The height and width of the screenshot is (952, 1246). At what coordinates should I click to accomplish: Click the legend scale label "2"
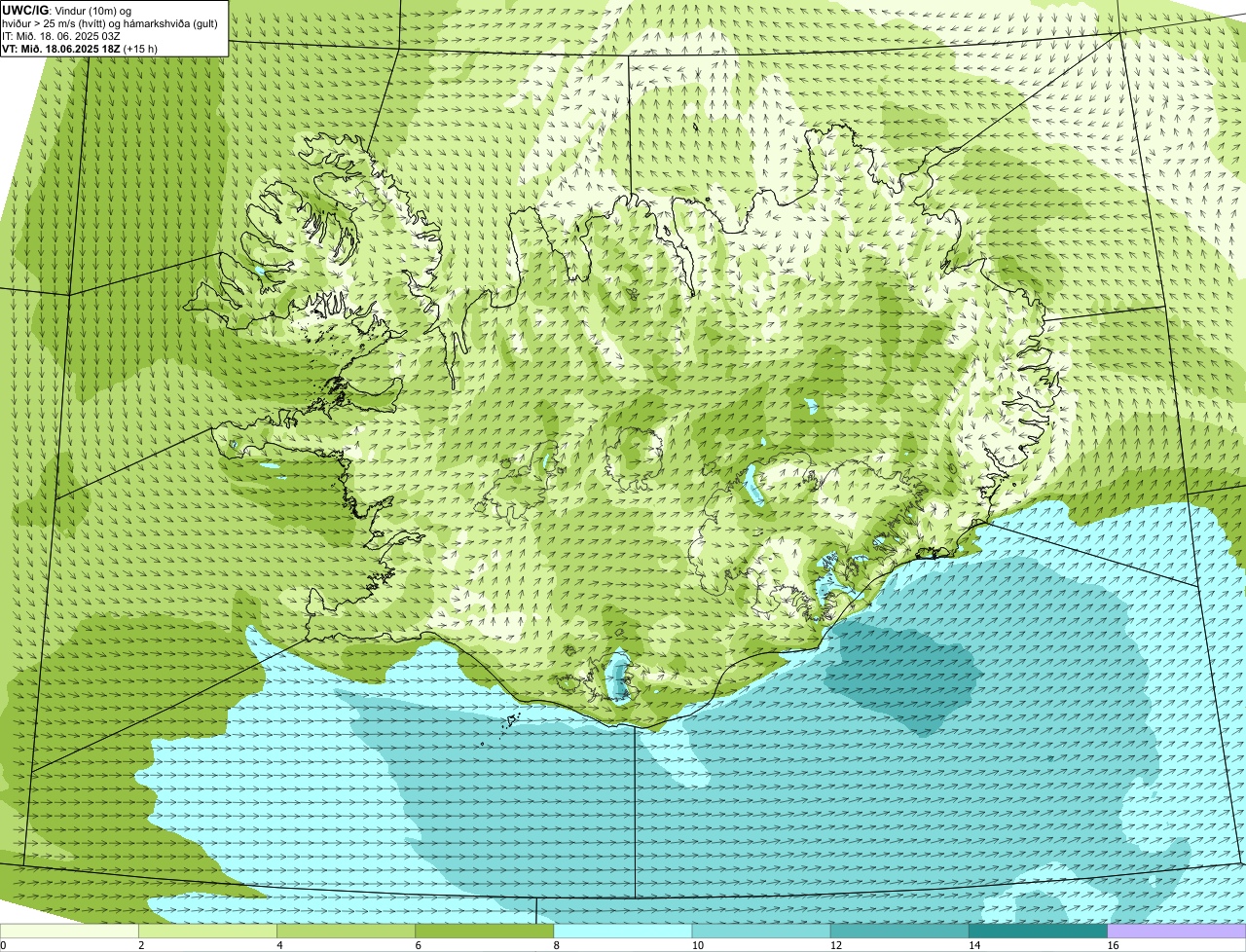[141, 945]
